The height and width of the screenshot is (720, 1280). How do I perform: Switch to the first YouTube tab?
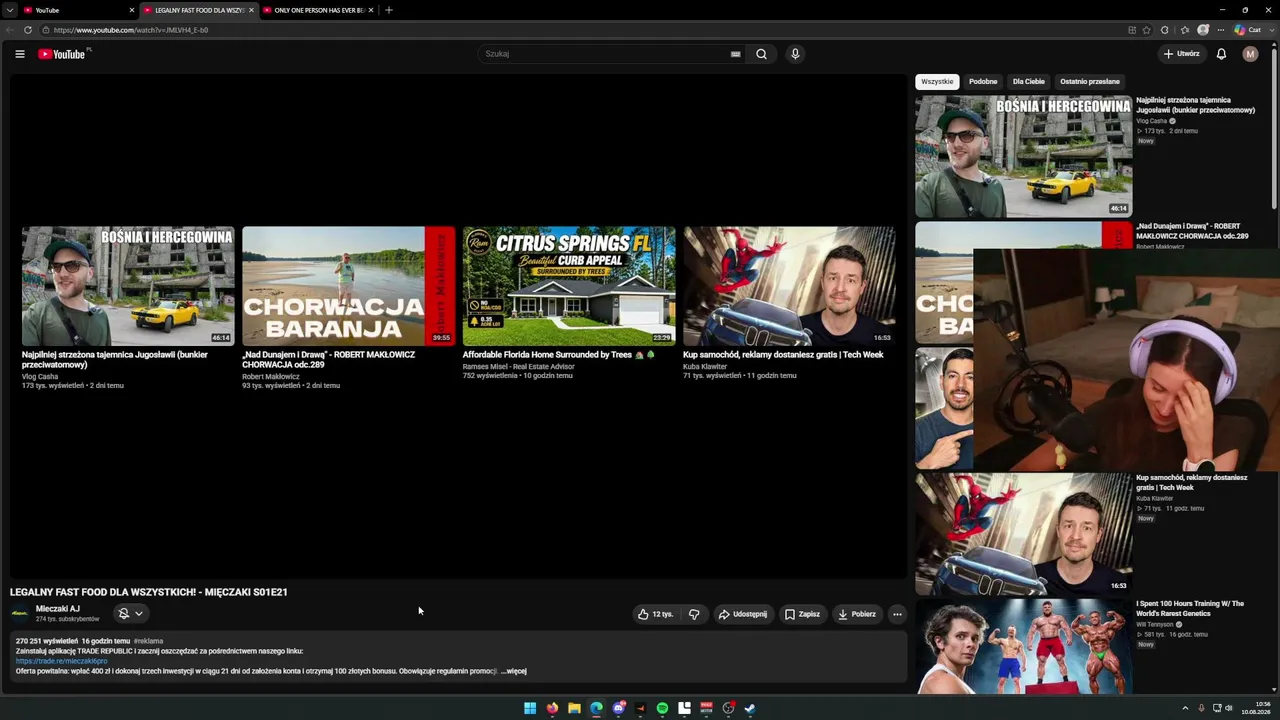click(78, 10)
